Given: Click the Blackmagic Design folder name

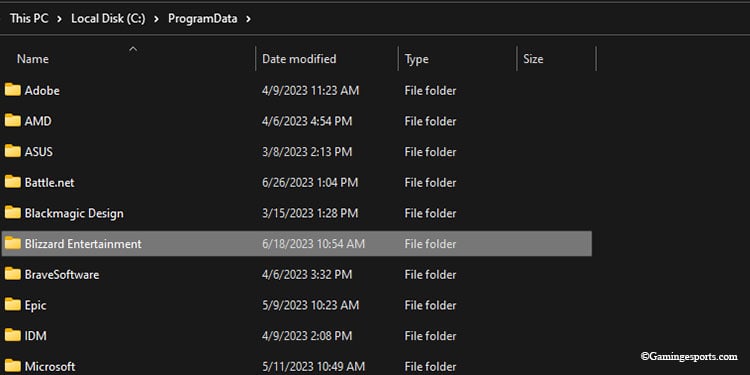Looking at the screenshot, I should coord(74,213).
